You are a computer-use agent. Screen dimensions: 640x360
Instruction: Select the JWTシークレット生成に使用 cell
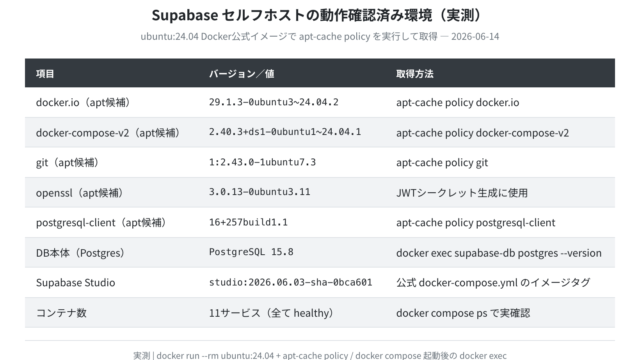[x=462, y=193]
